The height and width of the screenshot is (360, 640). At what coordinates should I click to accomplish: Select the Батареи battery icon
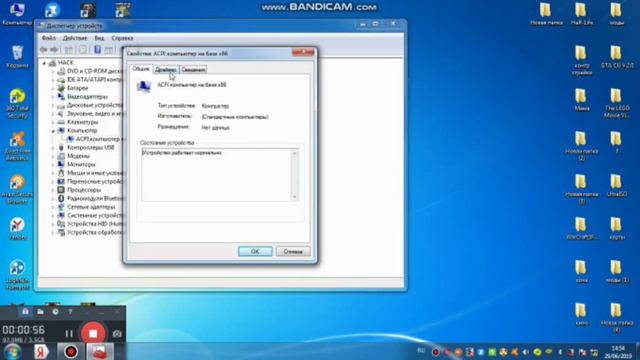(x=61, y=88)
